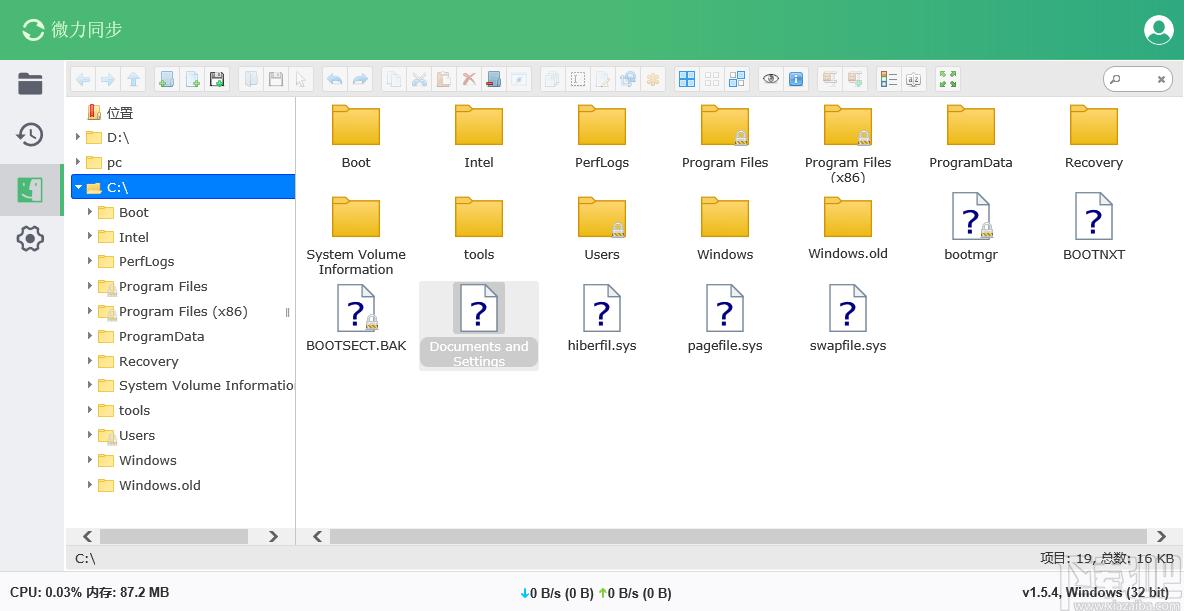The image size is (1184, 611).
Task: Click the search input field
Action: 1138,79
